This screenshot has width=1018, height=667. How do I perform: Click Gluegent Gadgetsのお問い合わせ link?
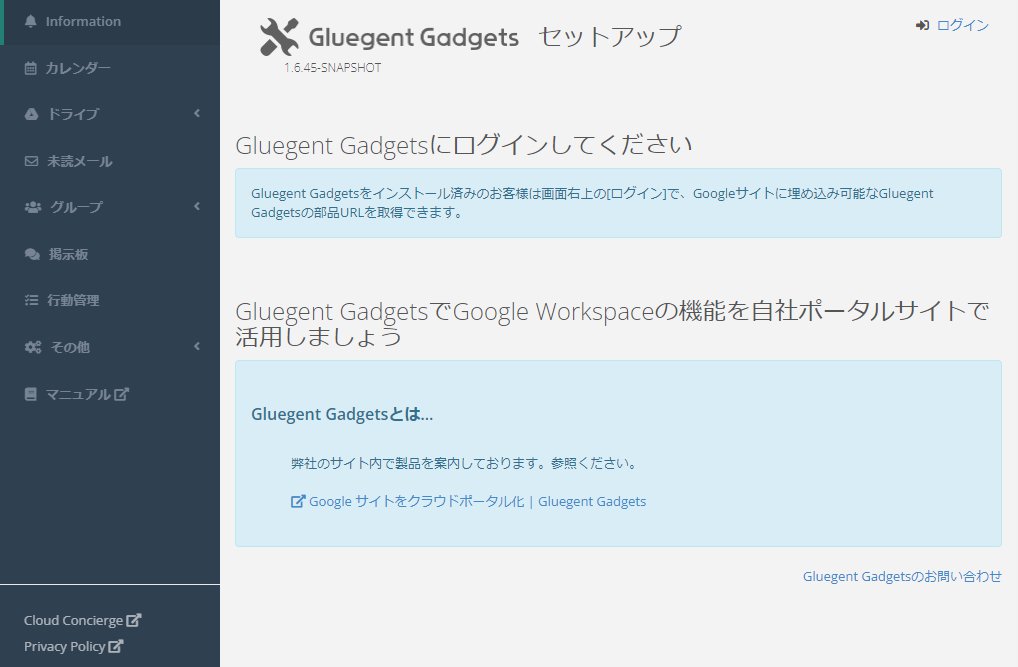click(902, 576)
